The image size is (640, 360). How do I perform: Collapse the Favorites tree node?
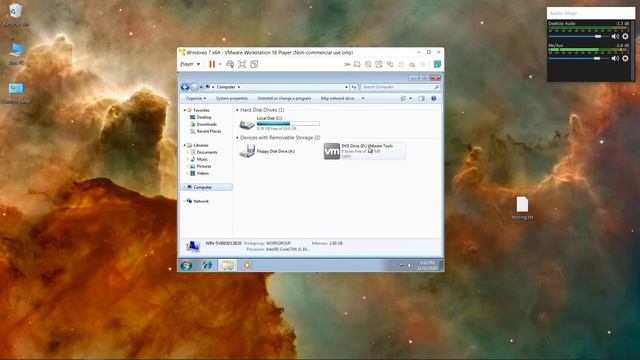[184, 110]
